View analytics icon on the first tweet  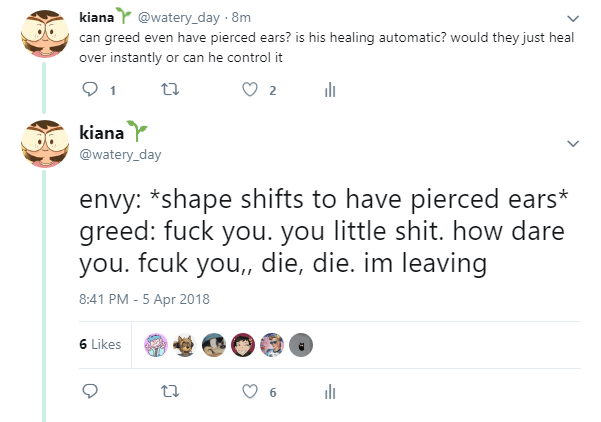point(328,90)
